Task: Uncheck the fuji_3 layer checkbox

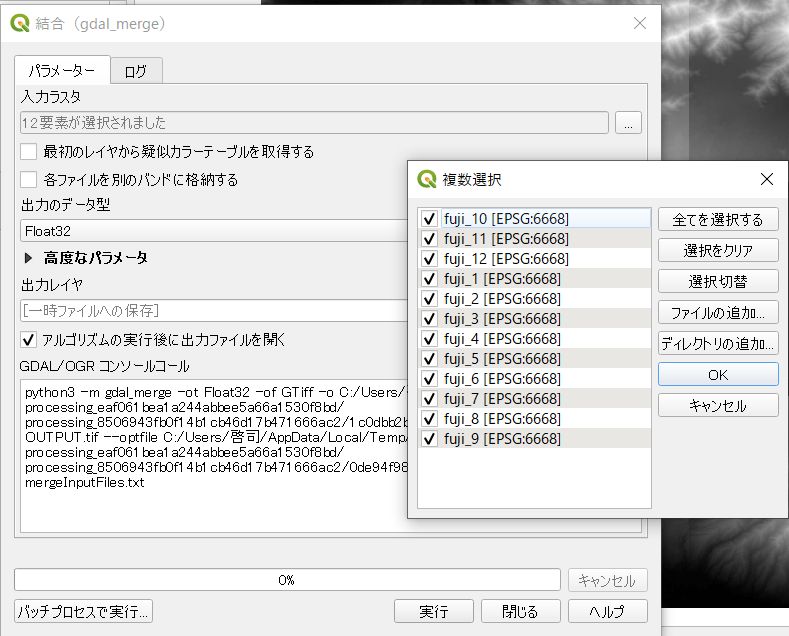Action: [429, 319]
